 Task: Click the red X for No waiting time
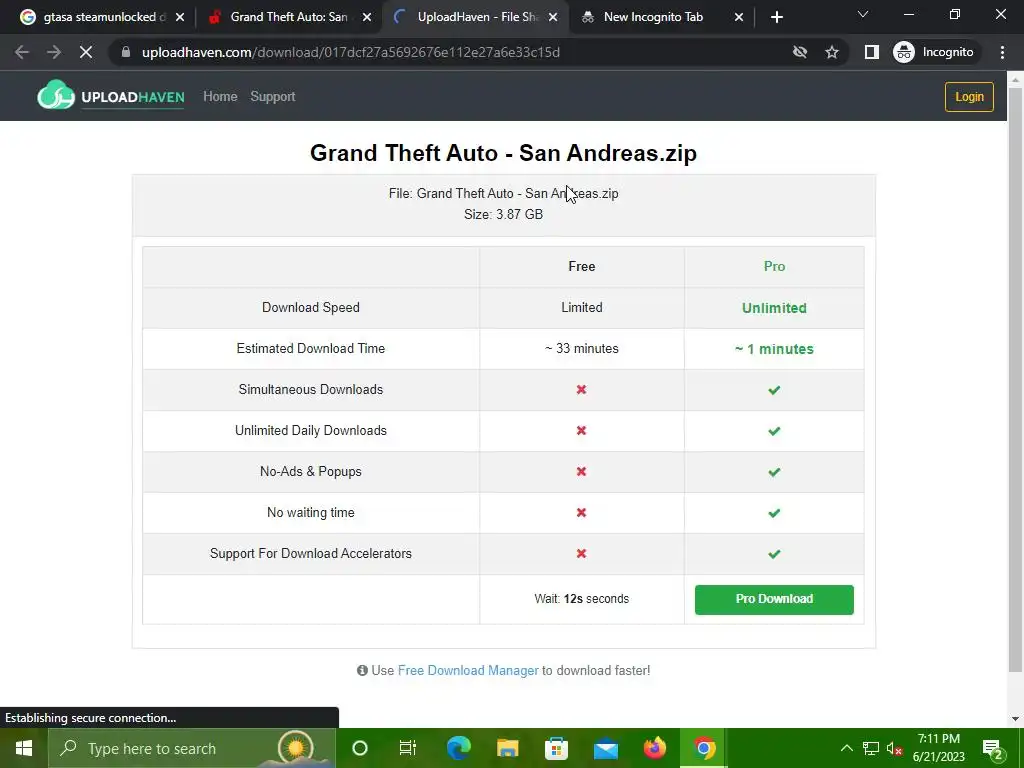coord(581,513)
